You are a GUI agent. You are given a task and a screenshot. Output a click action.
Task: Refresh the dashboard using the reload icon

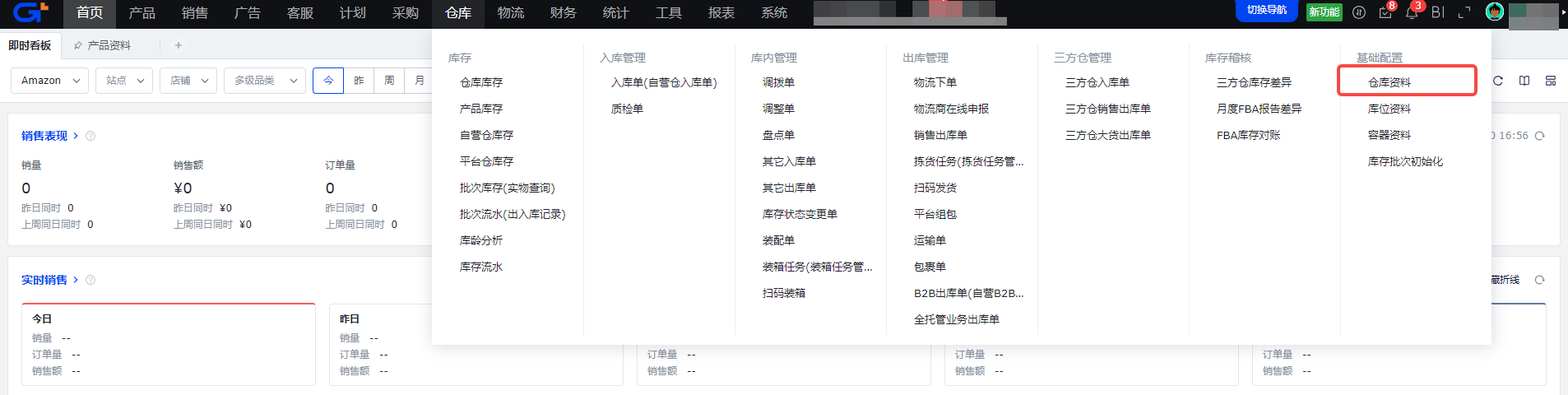(x=1498, y=81)
